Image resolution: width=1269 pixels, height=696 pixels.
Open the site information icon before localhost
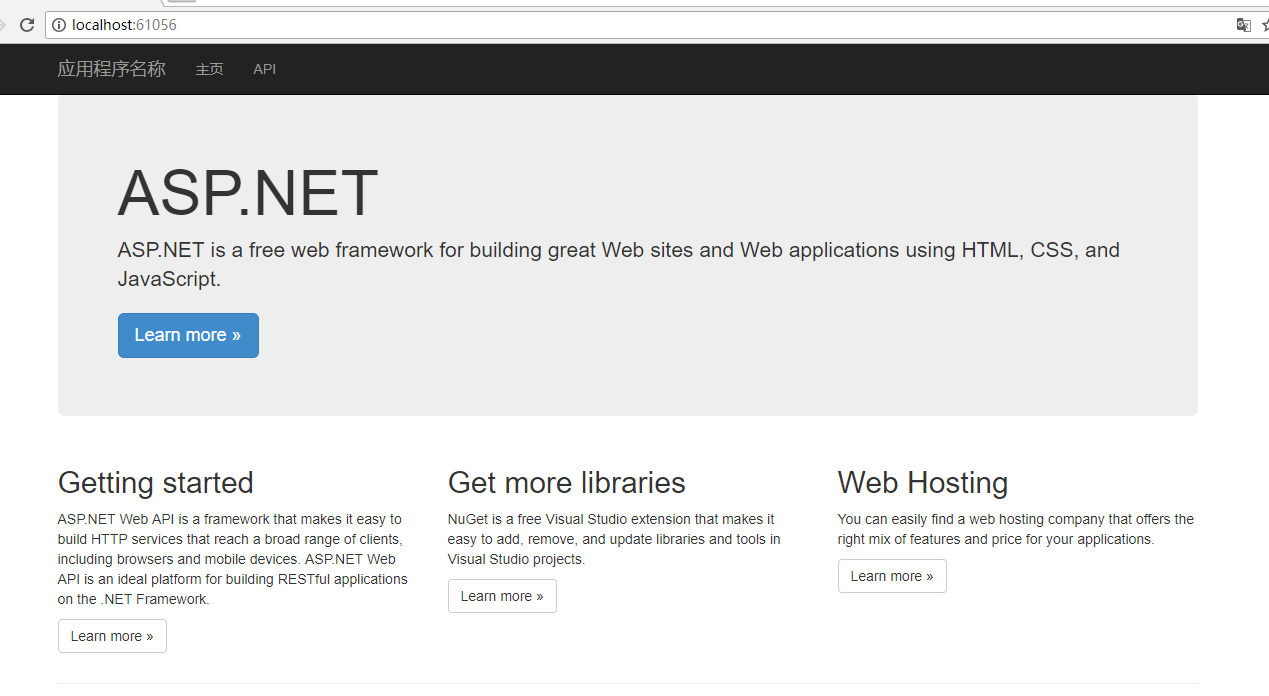pyautogui.click(x=59, y=25)
